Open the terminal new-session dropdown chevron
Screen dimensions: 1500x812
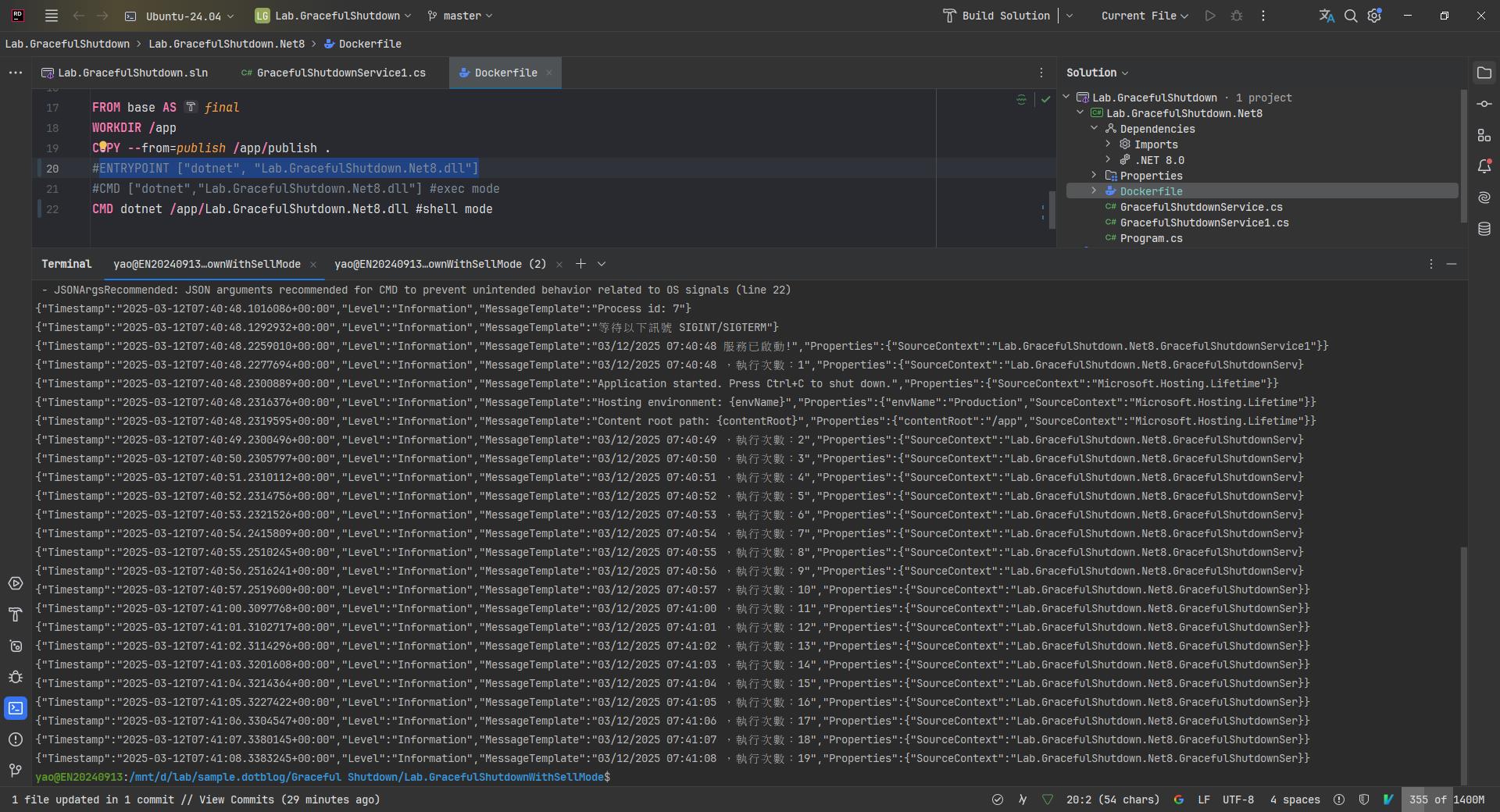coord(602,264)
